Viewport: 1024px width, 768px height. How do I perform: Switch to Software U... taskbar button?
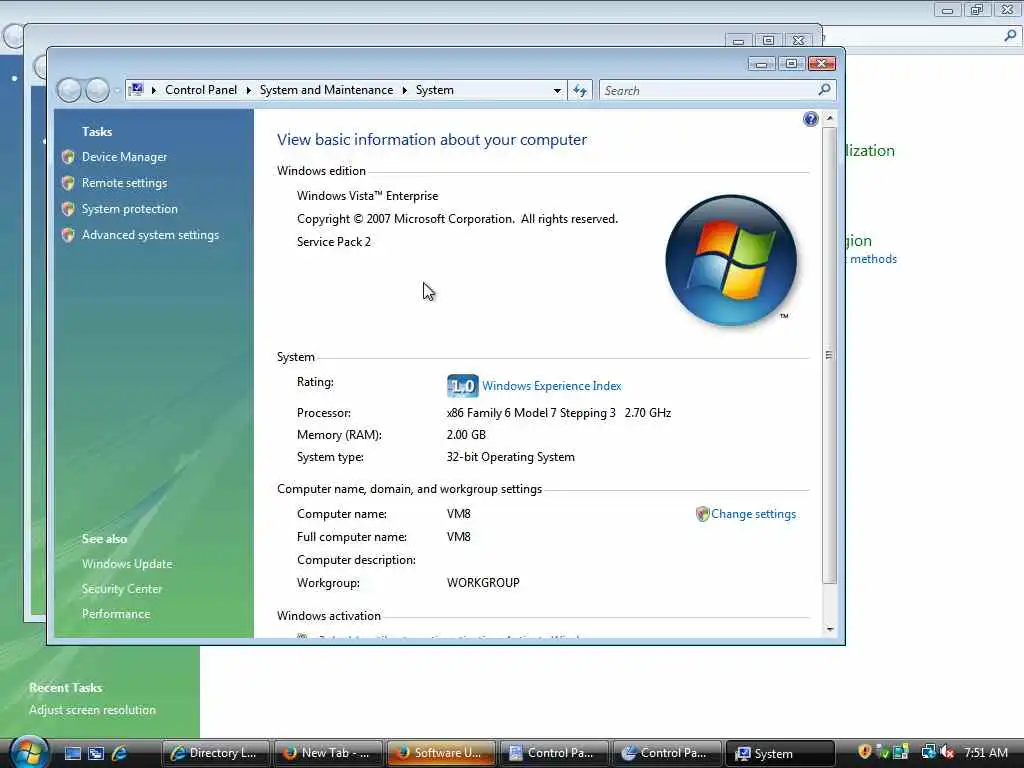[x=441, y=753]
